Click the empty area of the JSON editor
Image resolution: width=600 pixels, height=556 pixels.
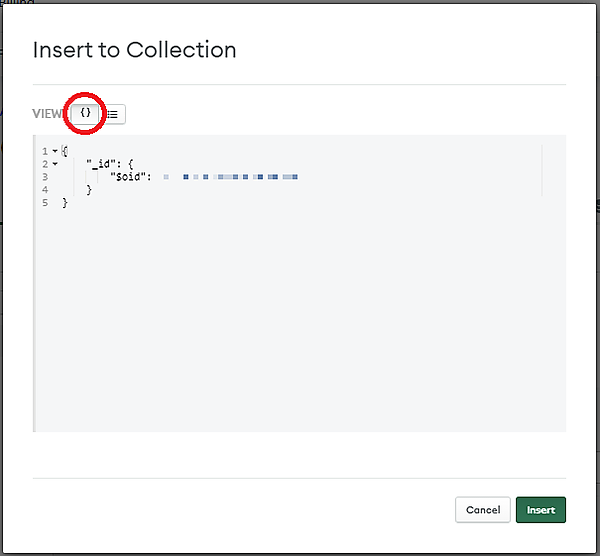300,320
